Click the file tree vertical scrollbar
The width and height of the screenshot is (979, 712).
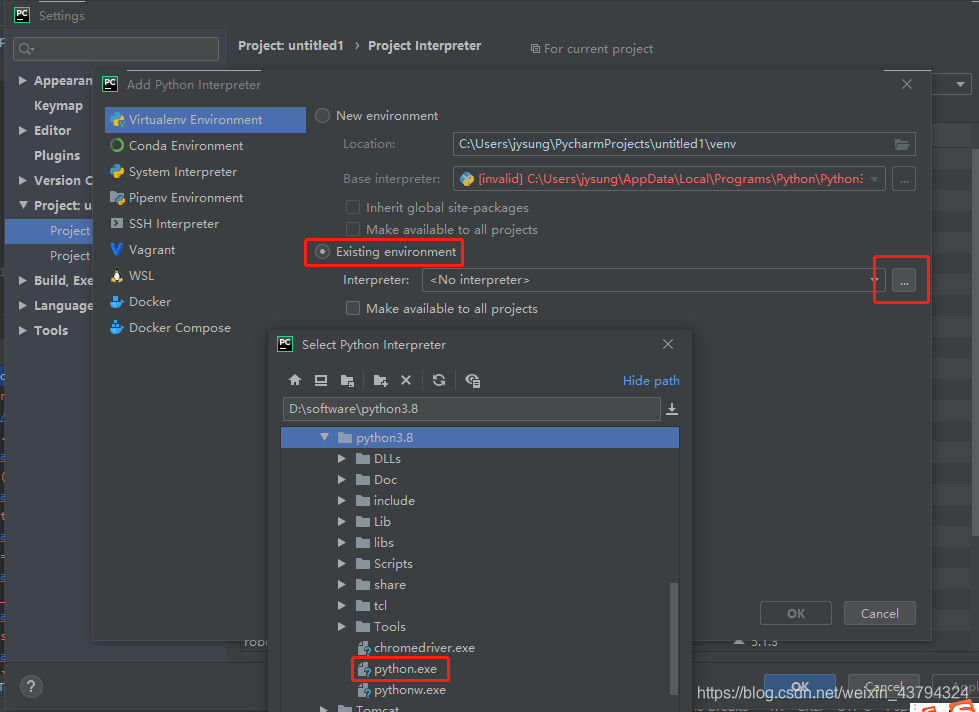click(674, 637)
